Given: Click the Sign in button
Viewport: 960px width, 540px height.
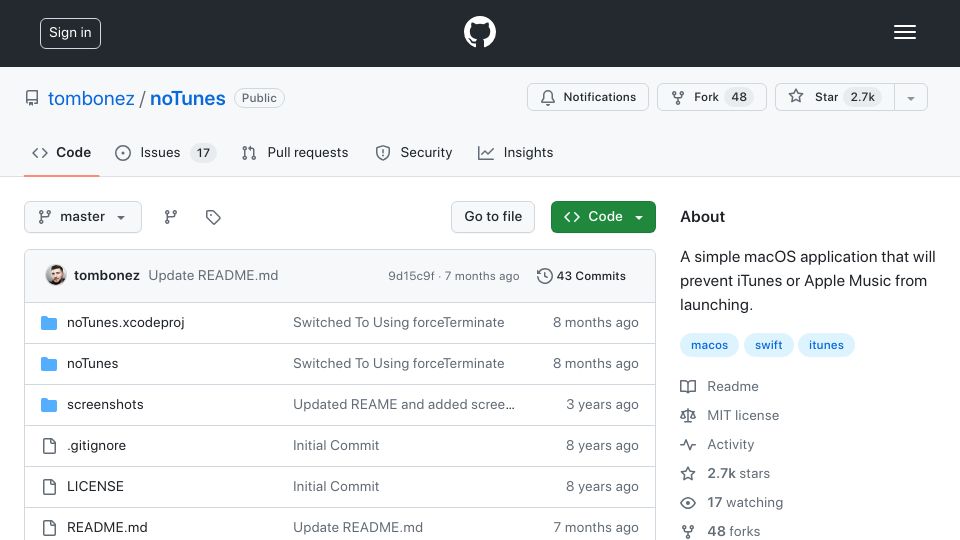Looking at the screenshot, I should (x=70, y=33).
